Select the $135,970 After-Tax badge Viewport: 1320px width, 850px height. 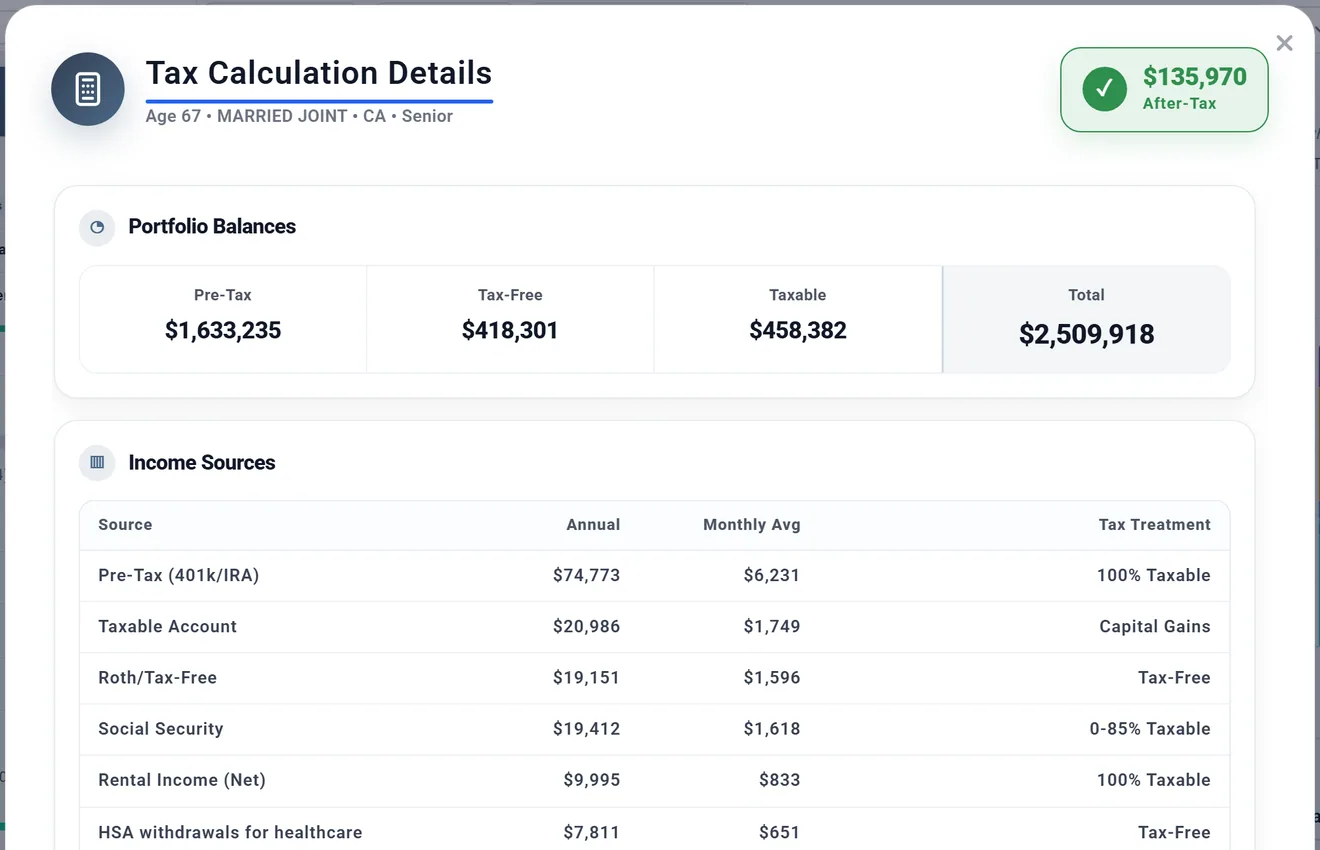pyautogui.click(x=1164, y=89)
